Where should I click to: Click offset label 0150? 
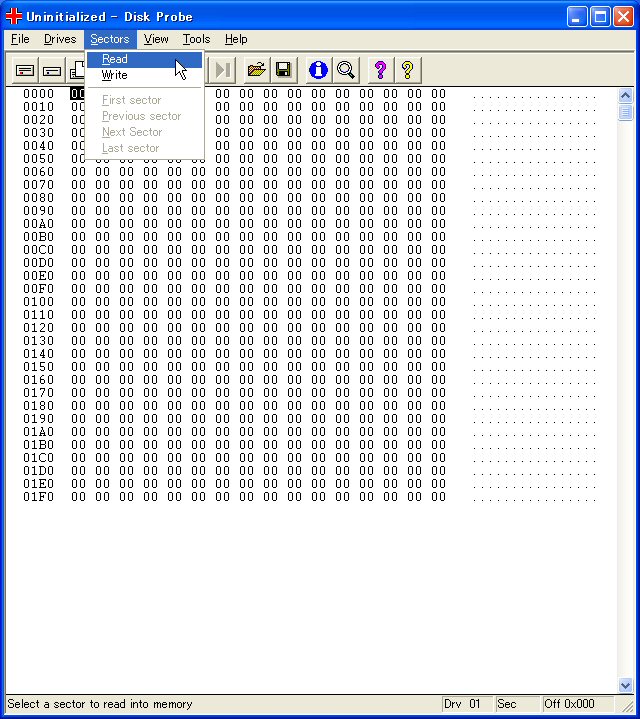click(39, 367)
